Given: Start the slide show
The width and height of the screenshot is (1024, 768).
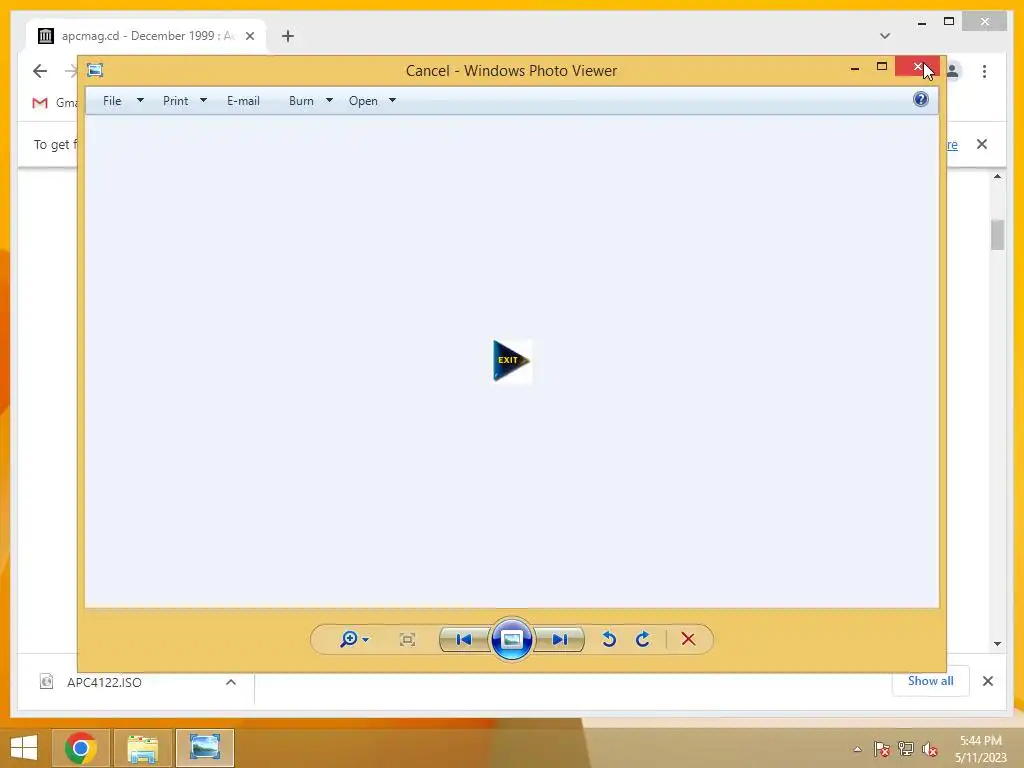Looking at the screenshot, I should click(x=511, y=639).
